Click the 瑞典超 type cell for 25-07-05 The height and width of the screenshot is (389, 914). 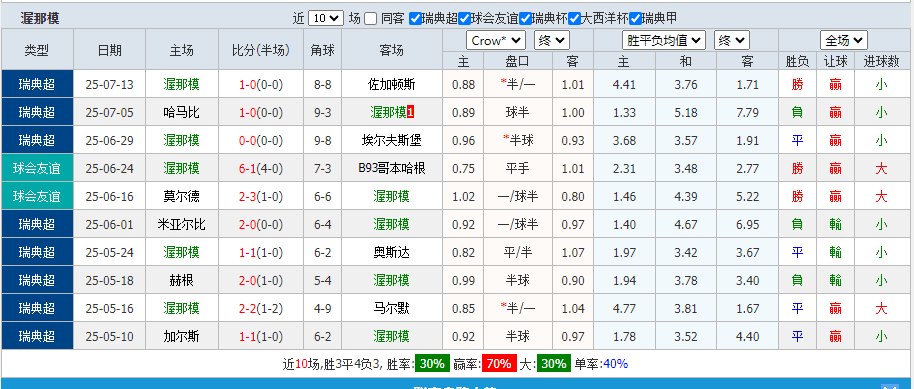[x=37, y=113]
